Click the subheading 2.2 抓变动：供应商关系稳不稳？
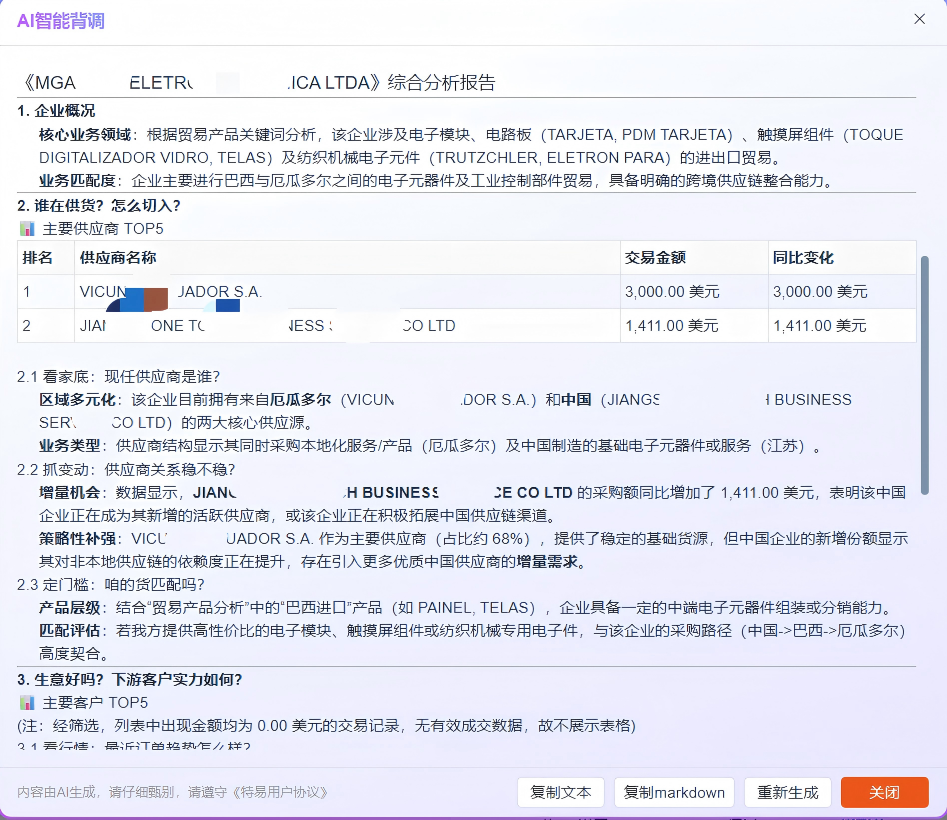Screen dimensions: 947x820 click(x=126, y=470)
